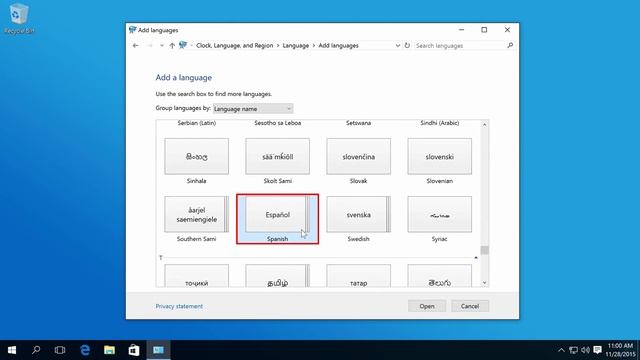Click the Sindhi (Arabic) label

(440, 123)
